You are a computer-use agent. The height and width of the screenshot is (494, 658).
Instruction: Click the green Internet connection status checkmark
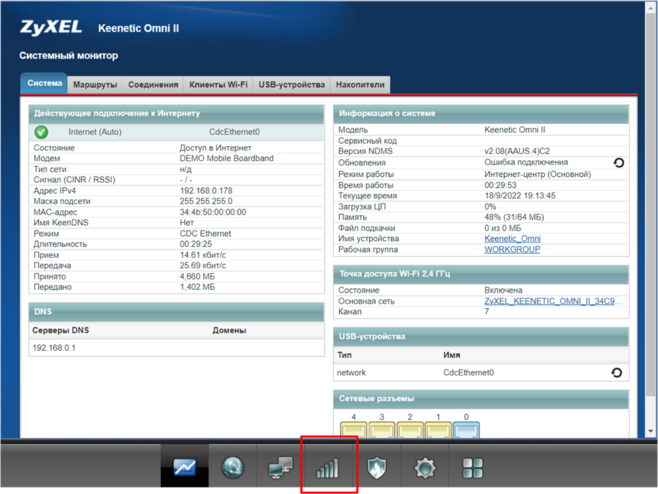pos(41,132)
